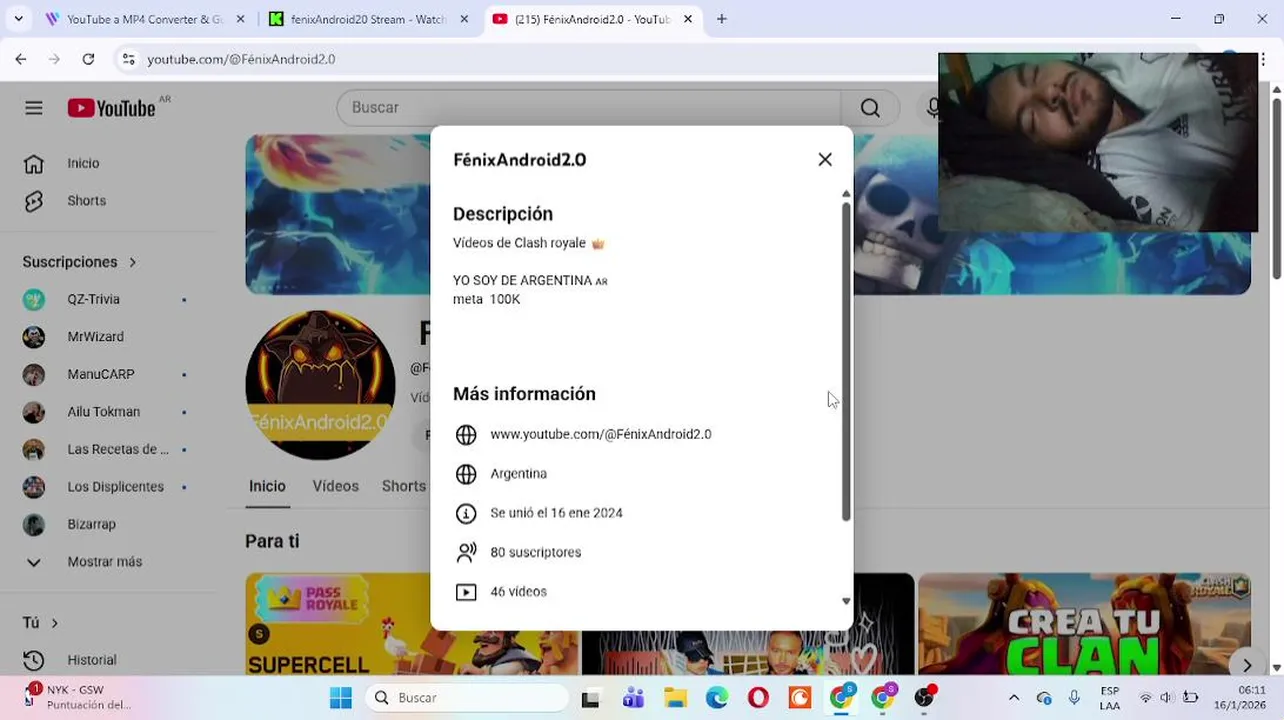Open a new browser tab
The height and width of the screenshot is (720, 1284).
point(722,19)
